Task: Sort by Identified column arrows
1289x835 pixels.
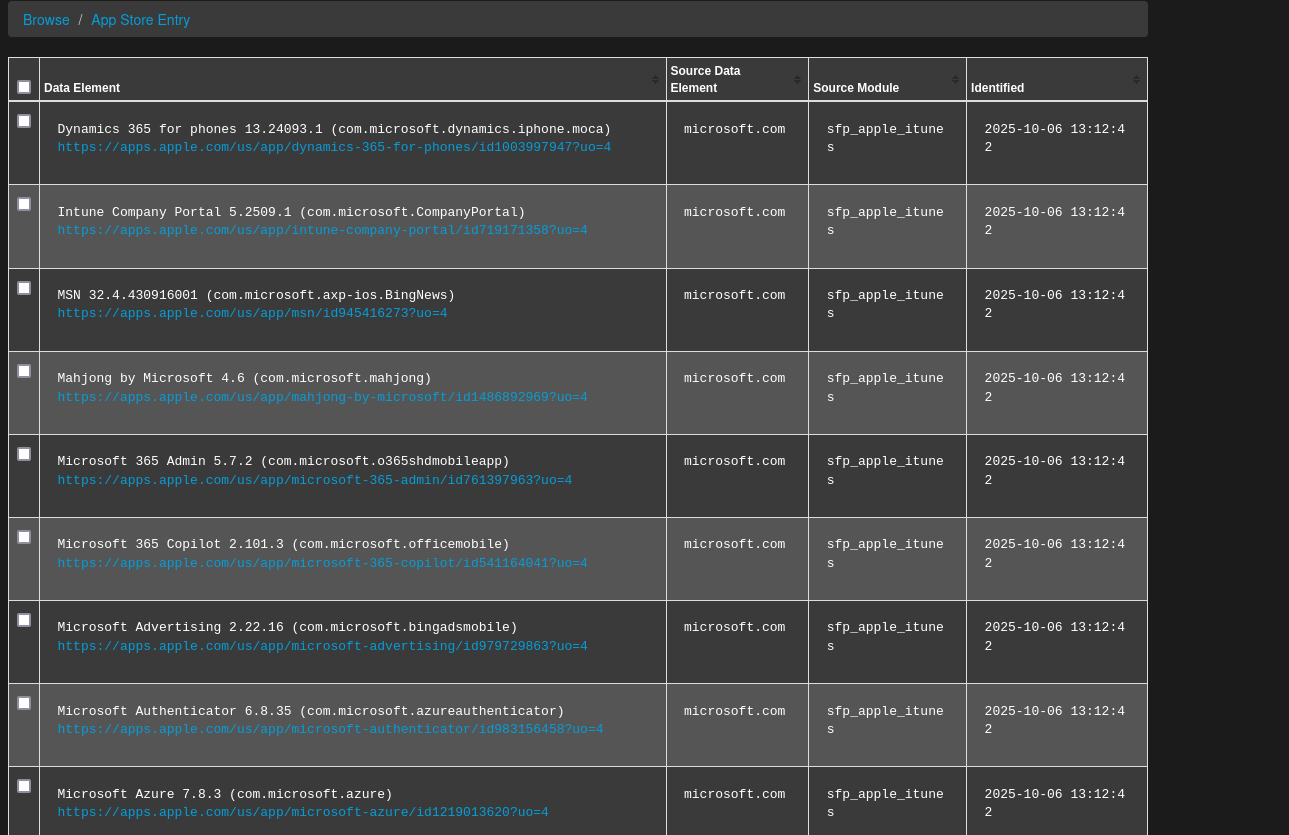Action: (1136, 79)
